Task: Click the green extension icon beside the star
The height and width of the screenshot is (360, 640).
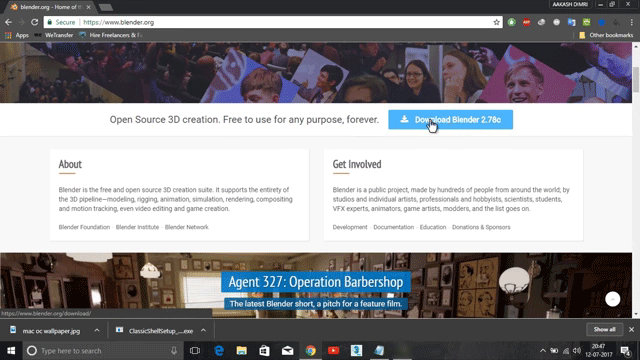Action: [x=511, y=22]
